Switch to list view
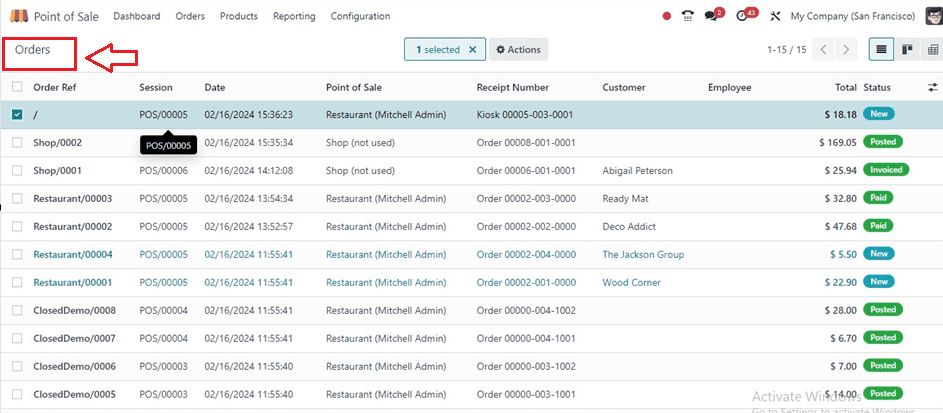Screen dimensions: 943x413 [881, 50]
